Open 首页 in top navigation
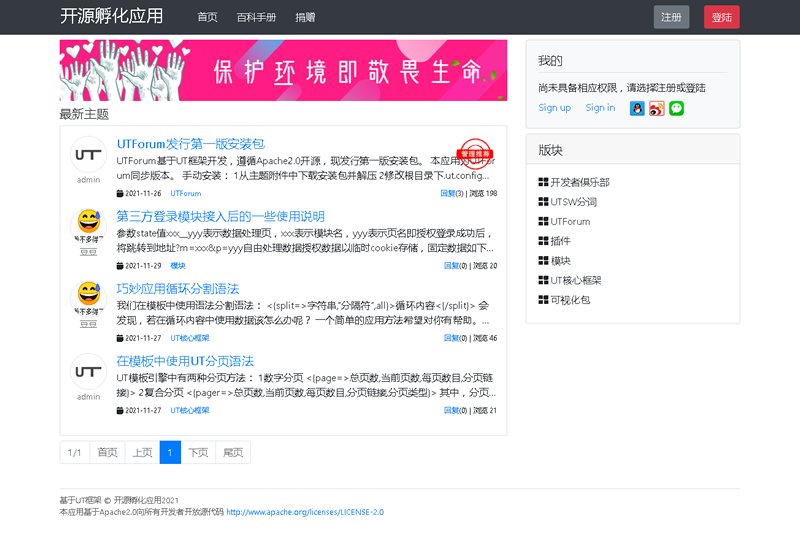 pos(208,17)
